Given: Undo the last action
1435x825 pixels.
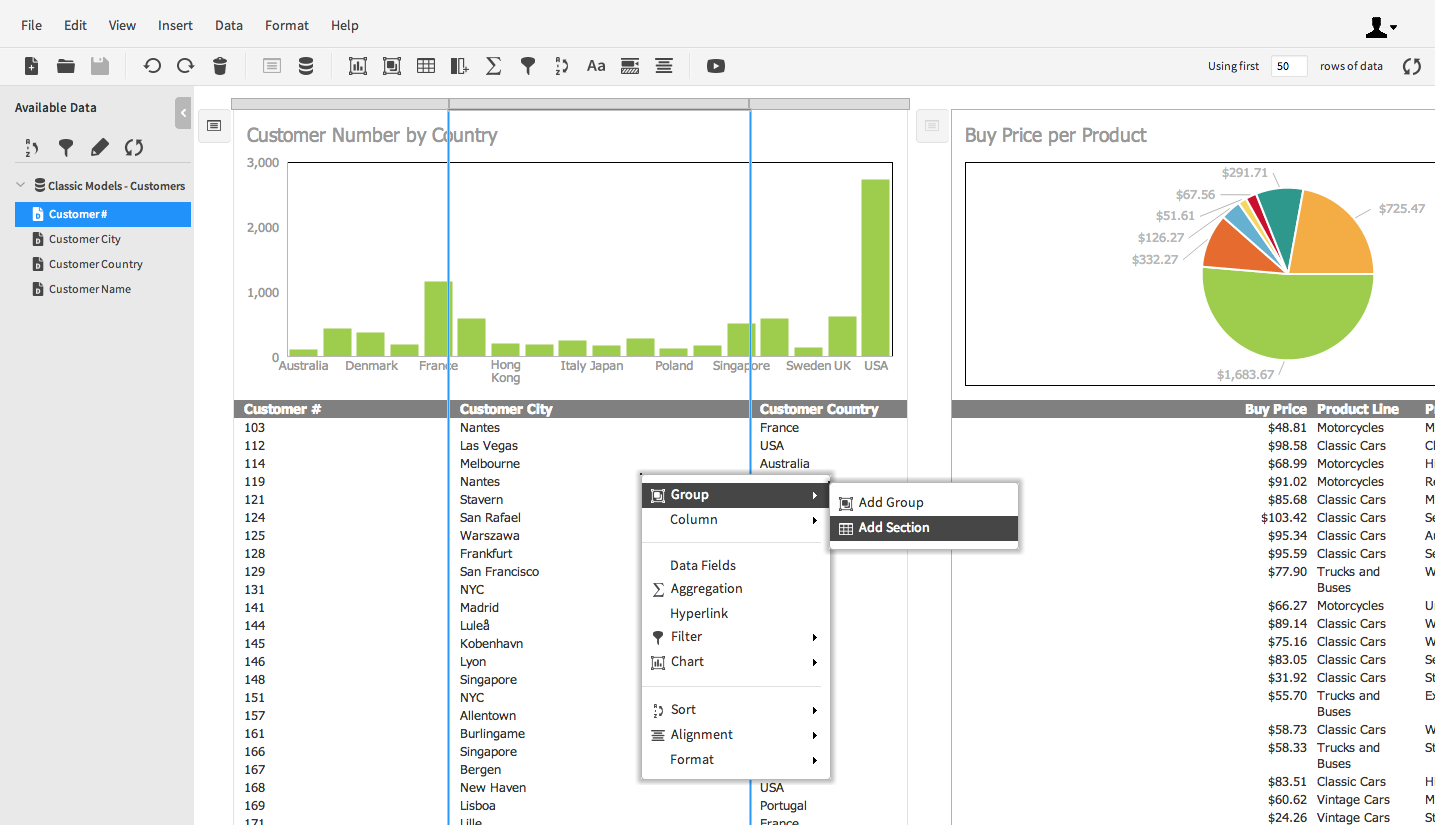Looking at the screenshot, I should coord(152,66).
